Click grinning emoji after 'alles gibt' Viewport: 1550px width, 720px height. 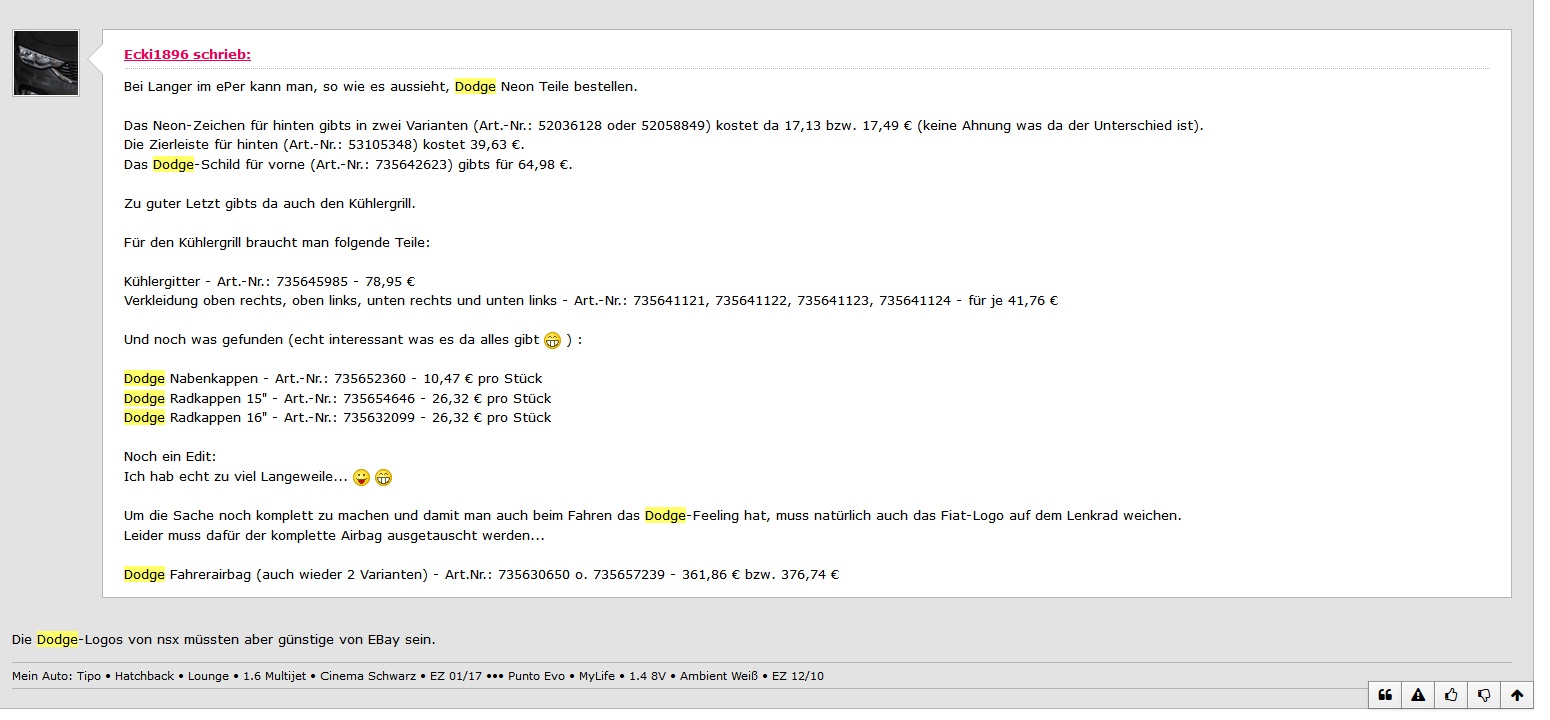pyautogui.click(x=552, y=341)
